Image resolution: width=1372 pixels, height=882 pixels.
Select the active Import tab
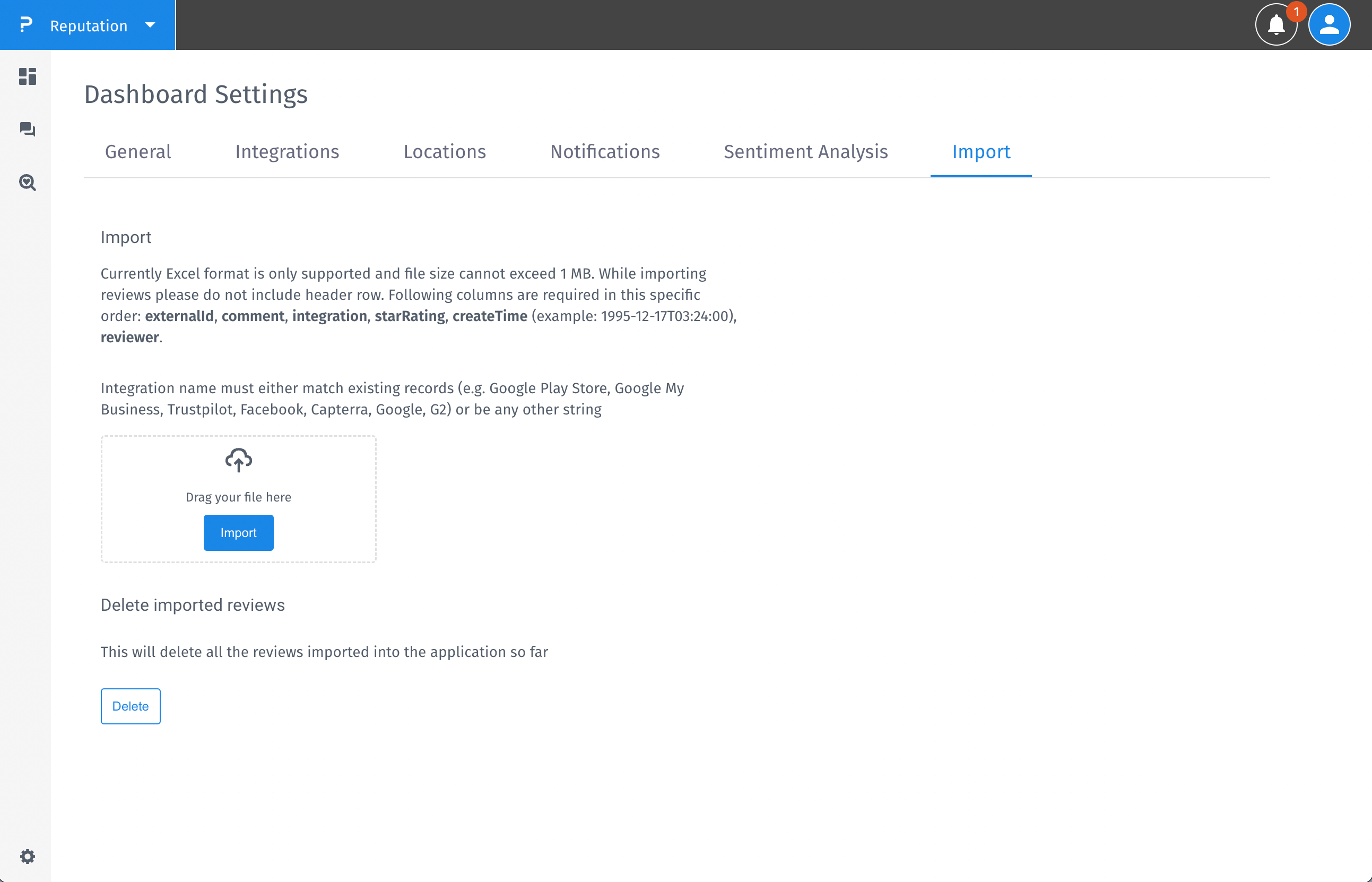(980, 152)
